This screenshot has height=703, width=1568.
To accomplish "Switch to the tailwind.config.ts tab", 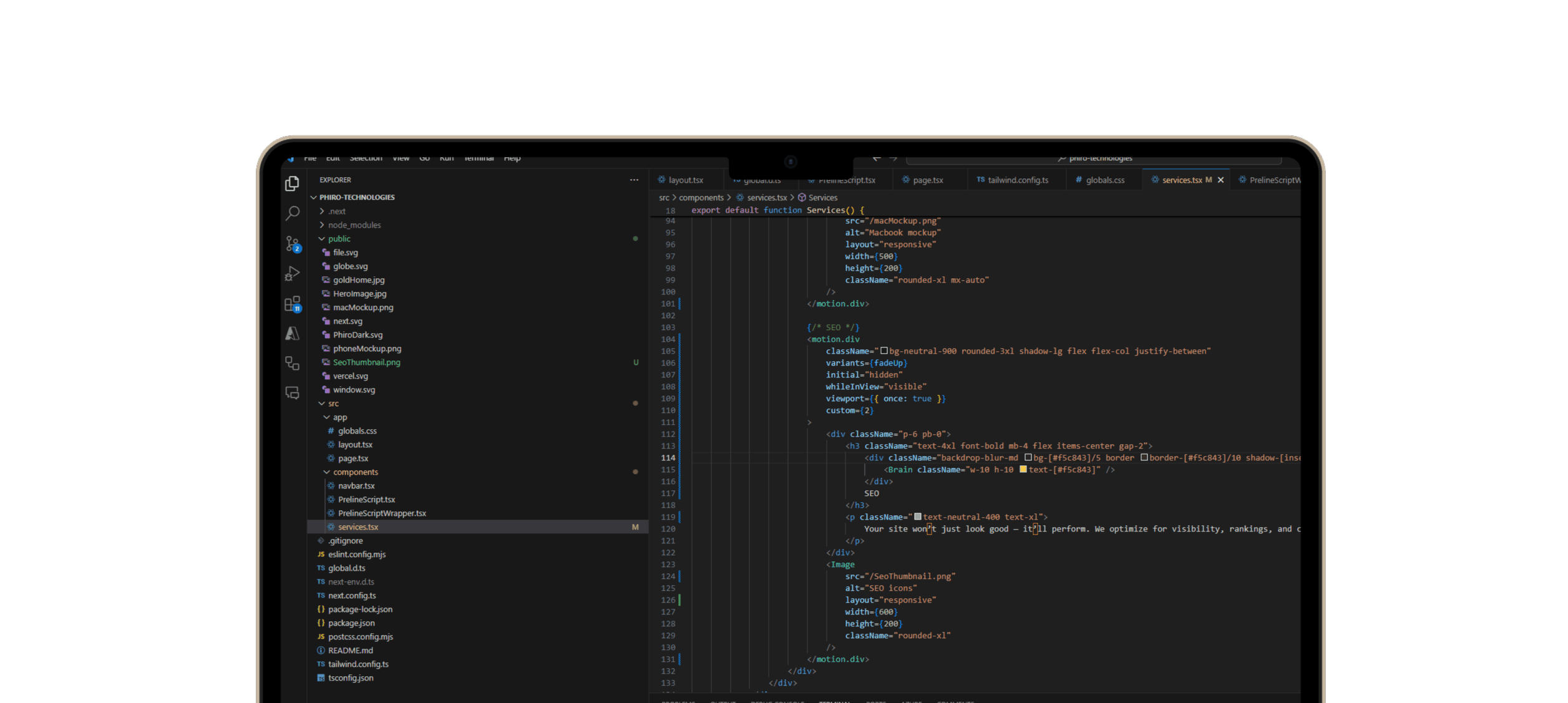I will click(x=1017, y=180).
